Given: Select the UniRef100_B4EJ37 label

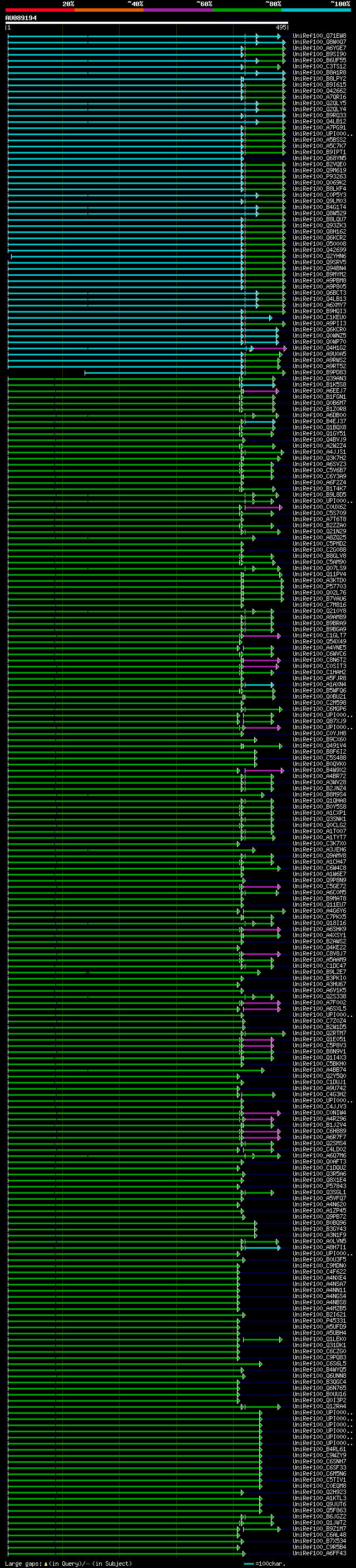Looking at the screenshot, I should click(x=319, y=421).
